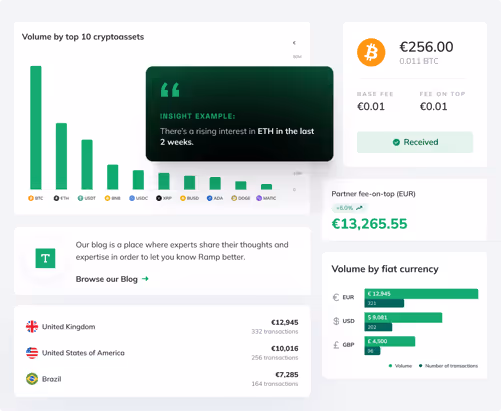Click the €12,945 amount for United Kingdom
This screenshot has height=411, width=501.
point(285,322)
